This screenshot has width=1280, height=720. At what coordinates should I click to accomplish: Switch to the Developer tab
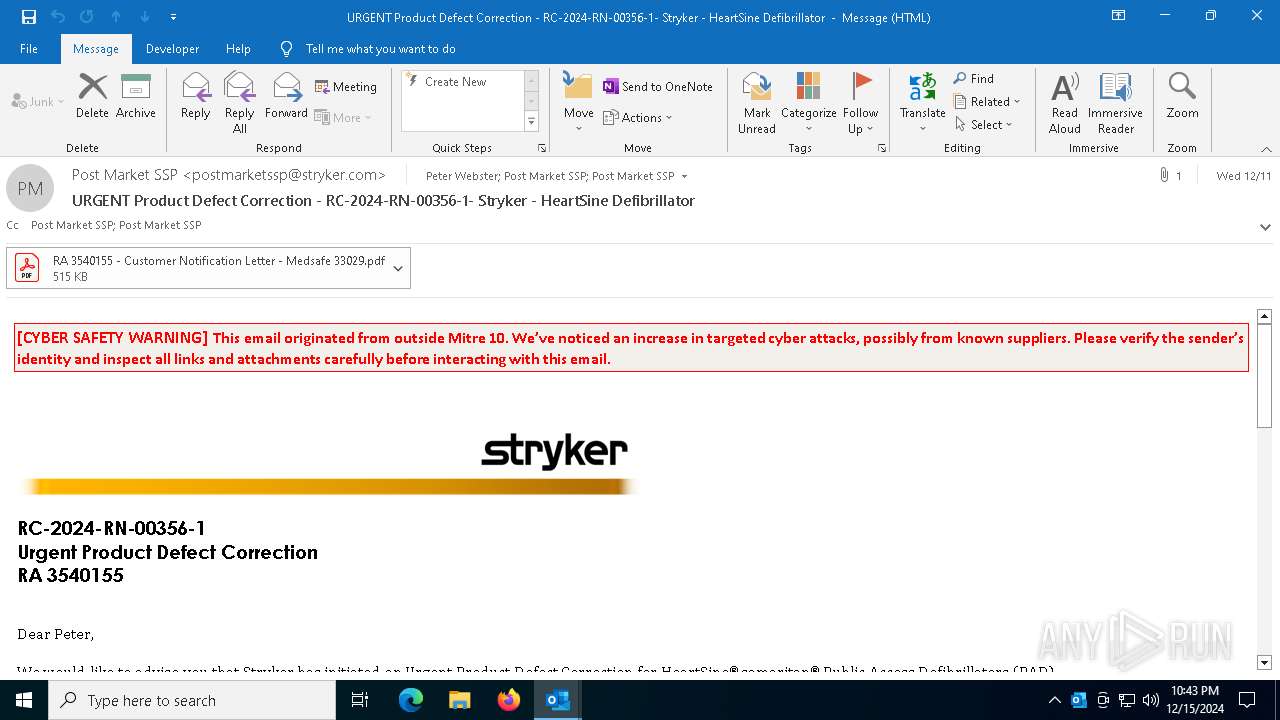tap(172, 48)
